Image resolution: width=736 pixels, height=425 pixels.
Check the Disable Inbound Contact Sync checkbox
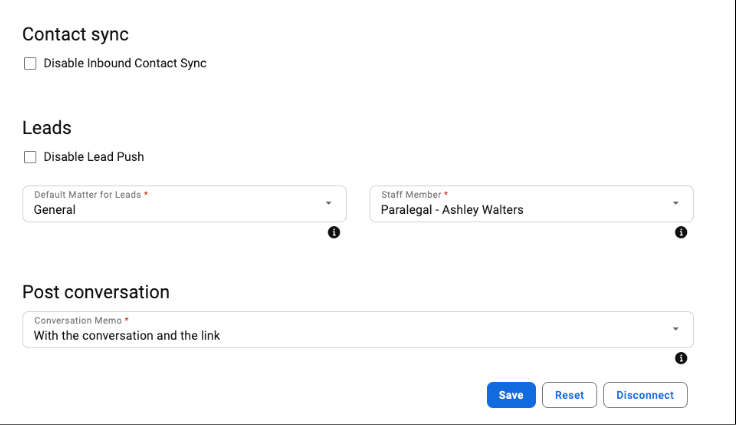[30, 63]
